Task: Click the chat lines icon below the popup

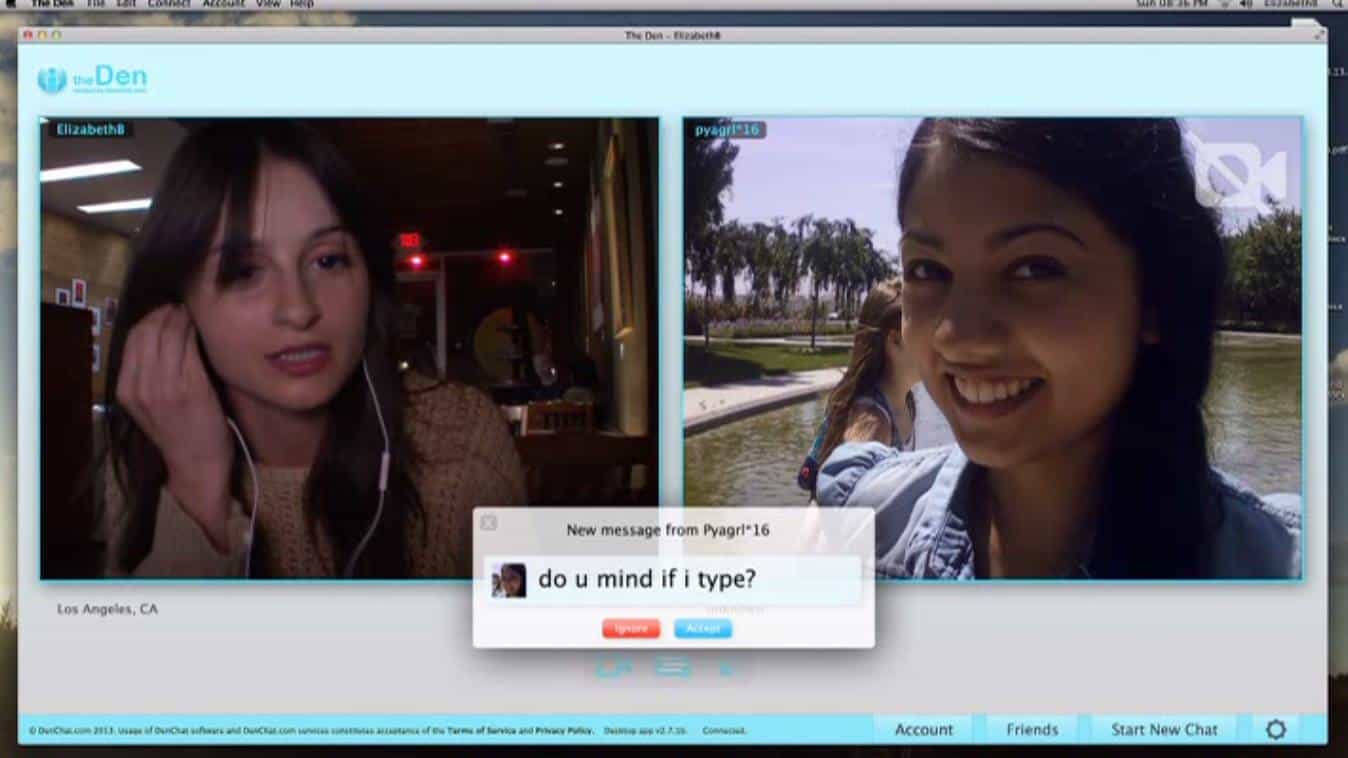Action: [673, 666]
